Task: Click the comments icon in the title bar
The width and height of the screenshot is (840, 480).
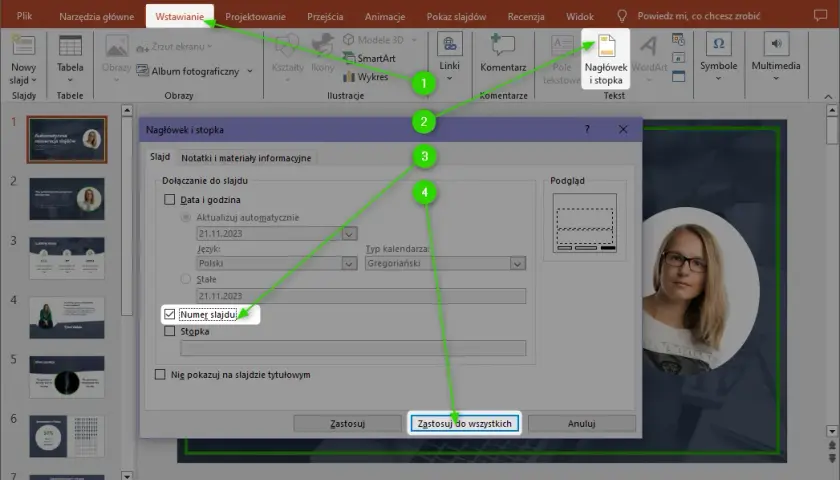Action: click(820, 15)
